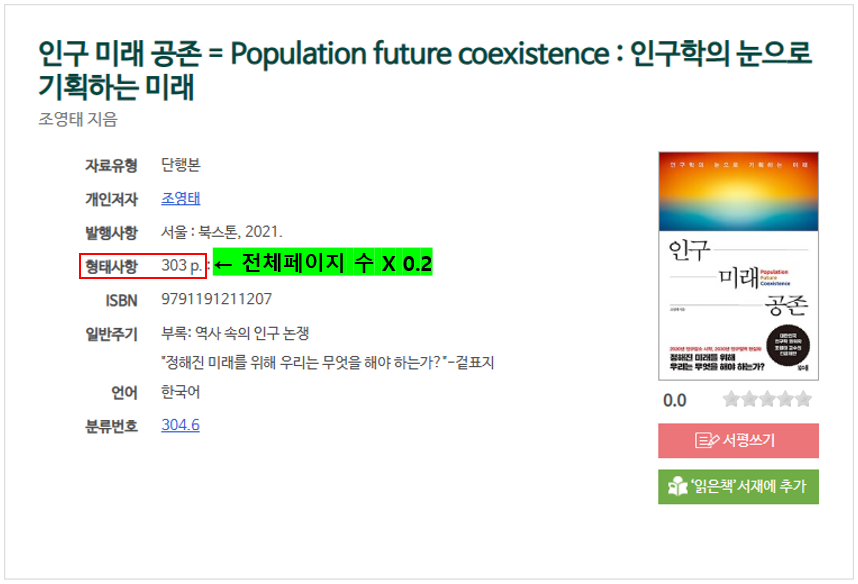Click the 0.0 rating score
858x584 pixels.
point(674,400)
